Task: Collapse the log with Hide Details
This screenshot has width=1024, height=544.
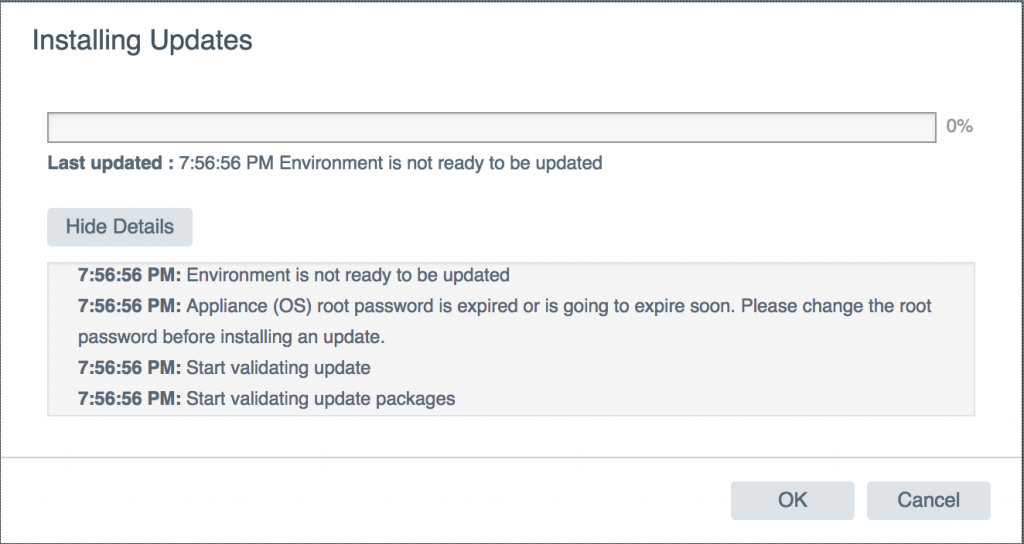Action: click(120, 227)
